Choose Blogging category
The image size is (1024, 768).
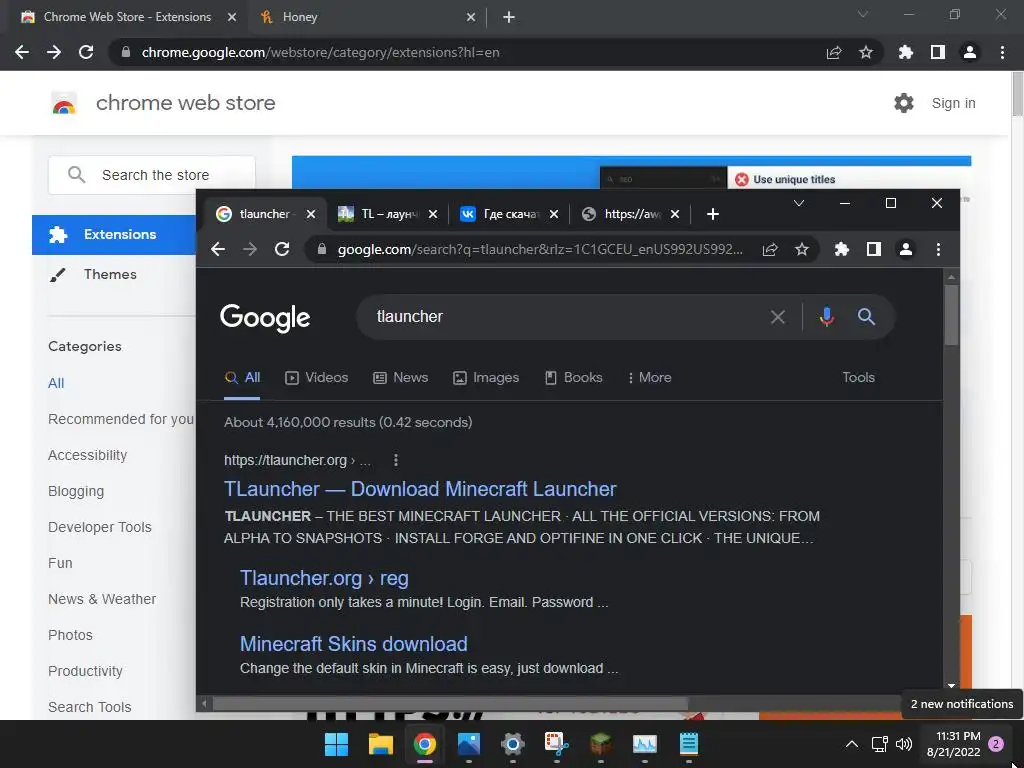[76, 491]
